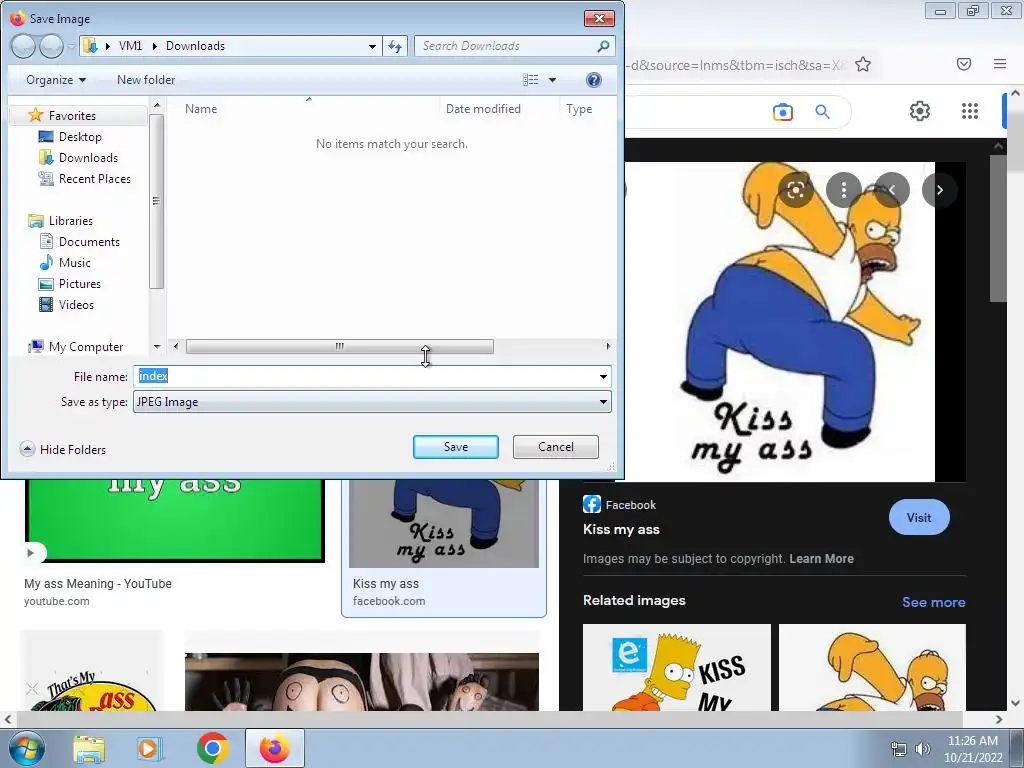Image resolution: width=1024 pixels, height=768 pixels.
Task: Click the file list horizontal scrollbar thumb
Action: 340,346
